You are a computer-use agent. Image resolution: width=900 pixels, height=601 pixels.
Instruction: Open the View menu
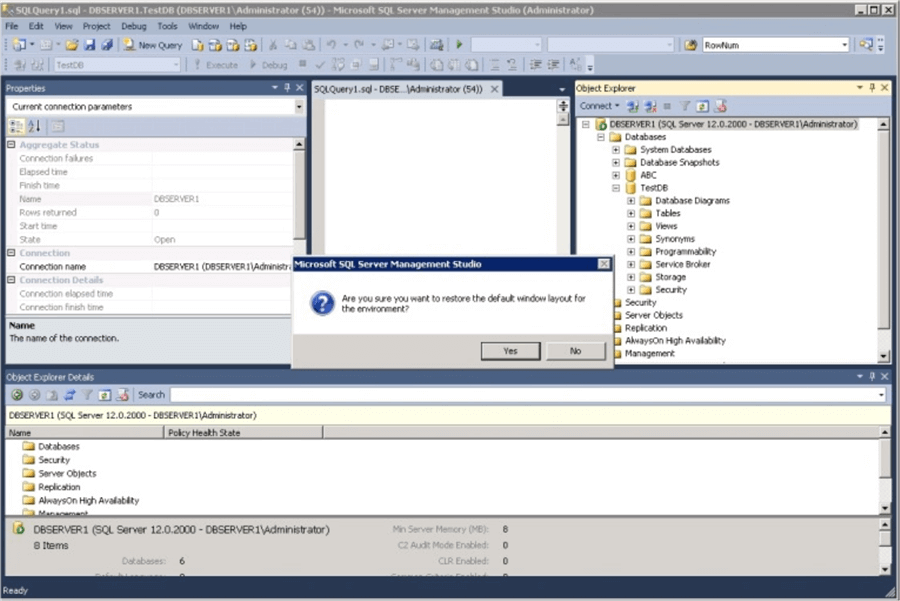click(63, 26)
